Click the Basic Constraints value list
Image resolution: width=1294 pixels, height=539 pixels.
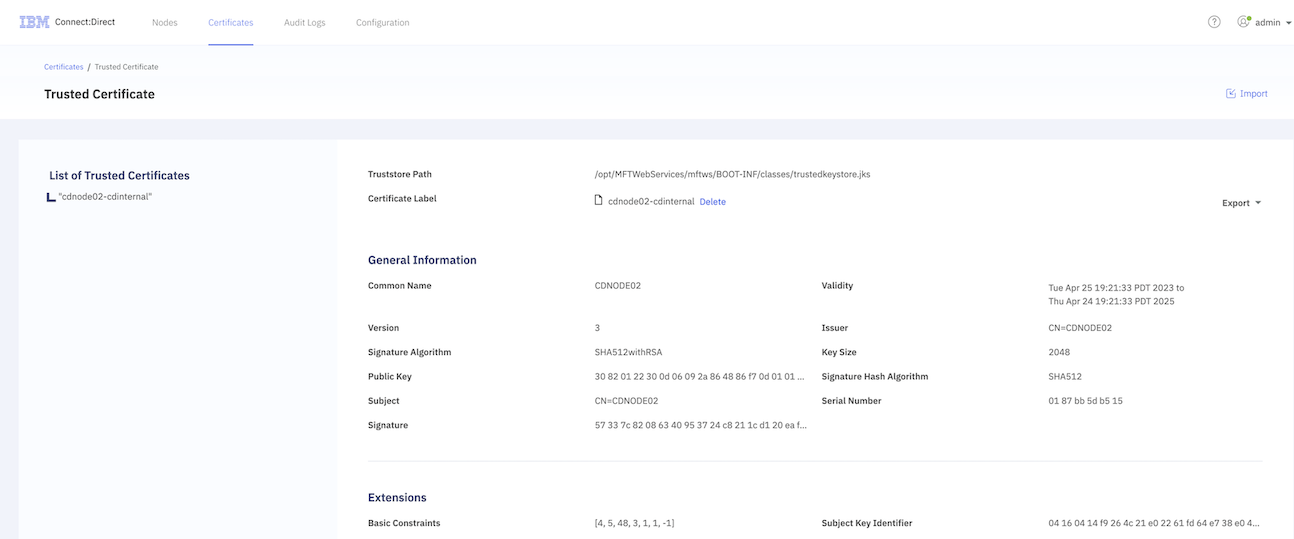[634, 523]
